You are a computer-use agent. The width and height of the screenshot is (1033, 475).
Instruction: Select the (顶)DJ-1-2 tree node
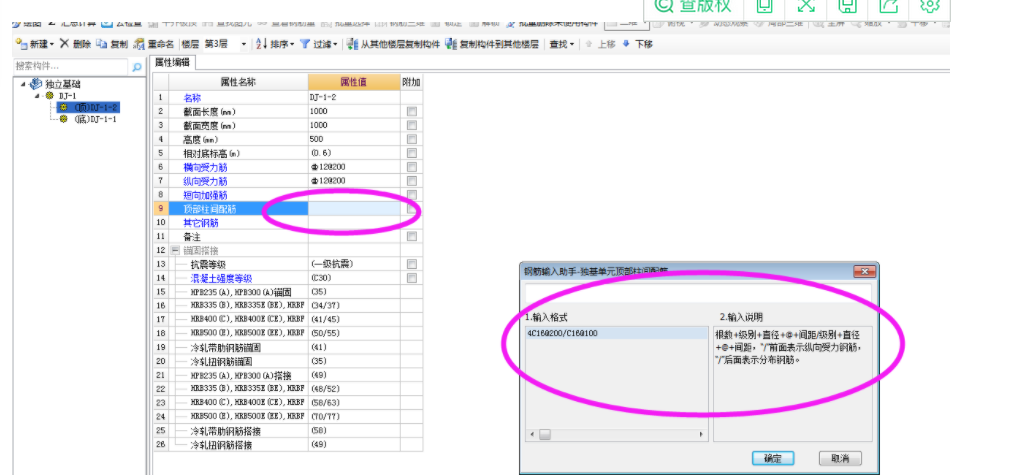point(96,107)
